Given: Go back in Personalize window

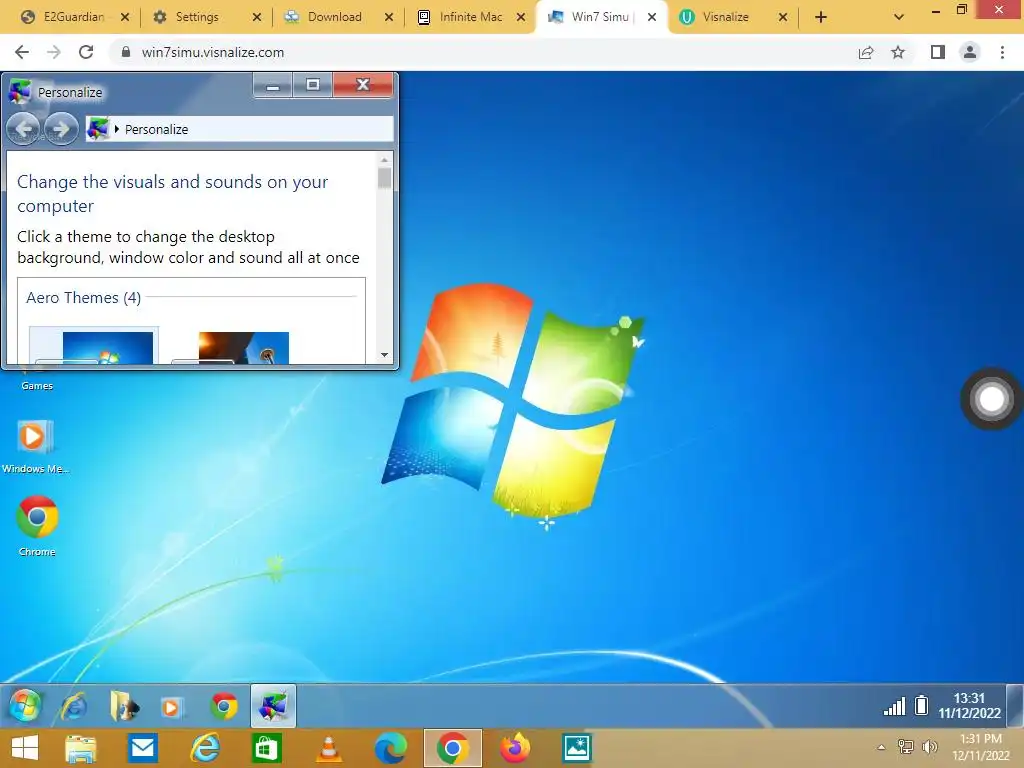Looking at the screenshot, I should click(x=23, y=129).
